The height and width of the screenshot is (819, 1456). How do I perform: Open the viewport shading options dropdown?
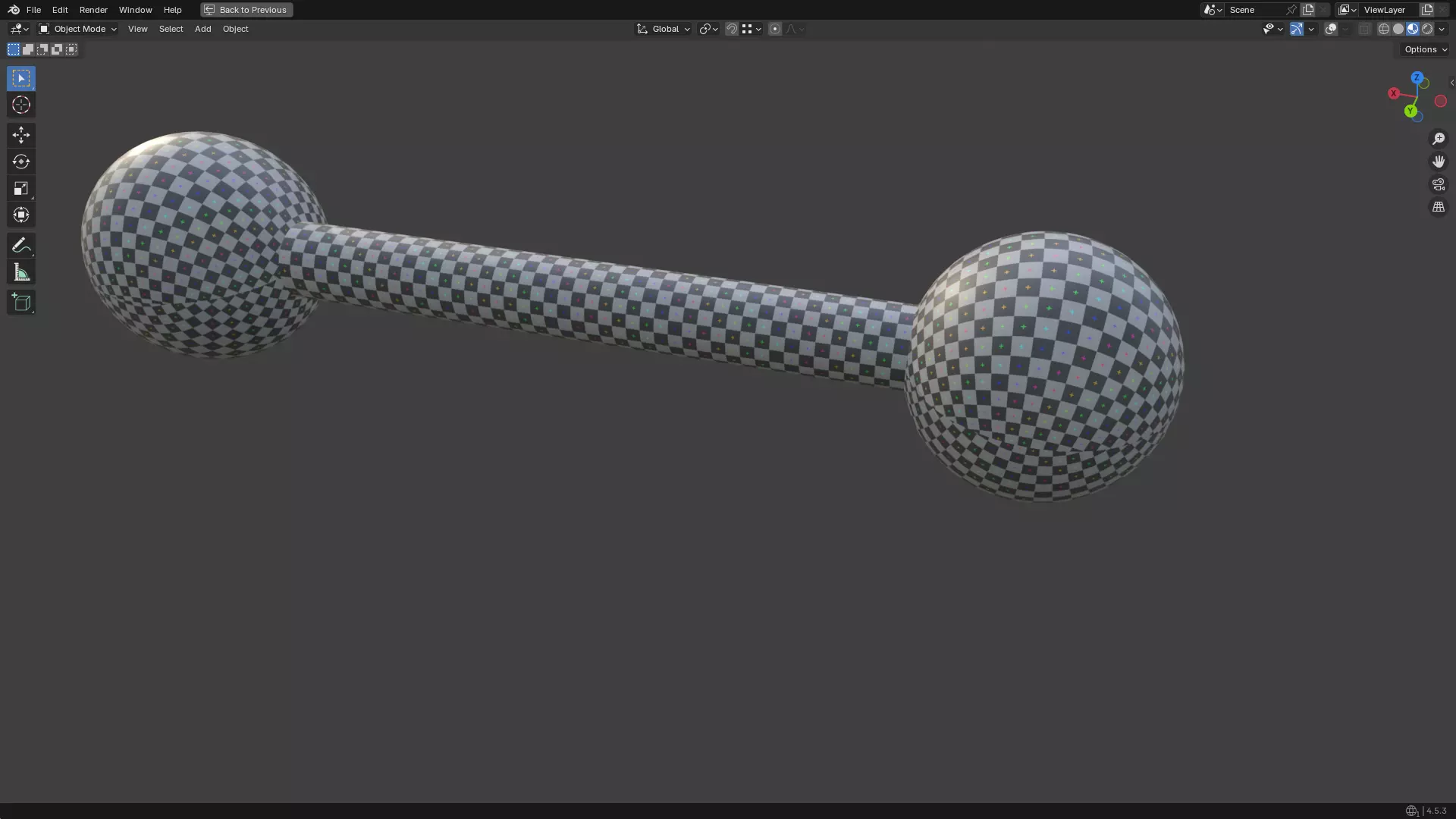[x=1442, y=29]
